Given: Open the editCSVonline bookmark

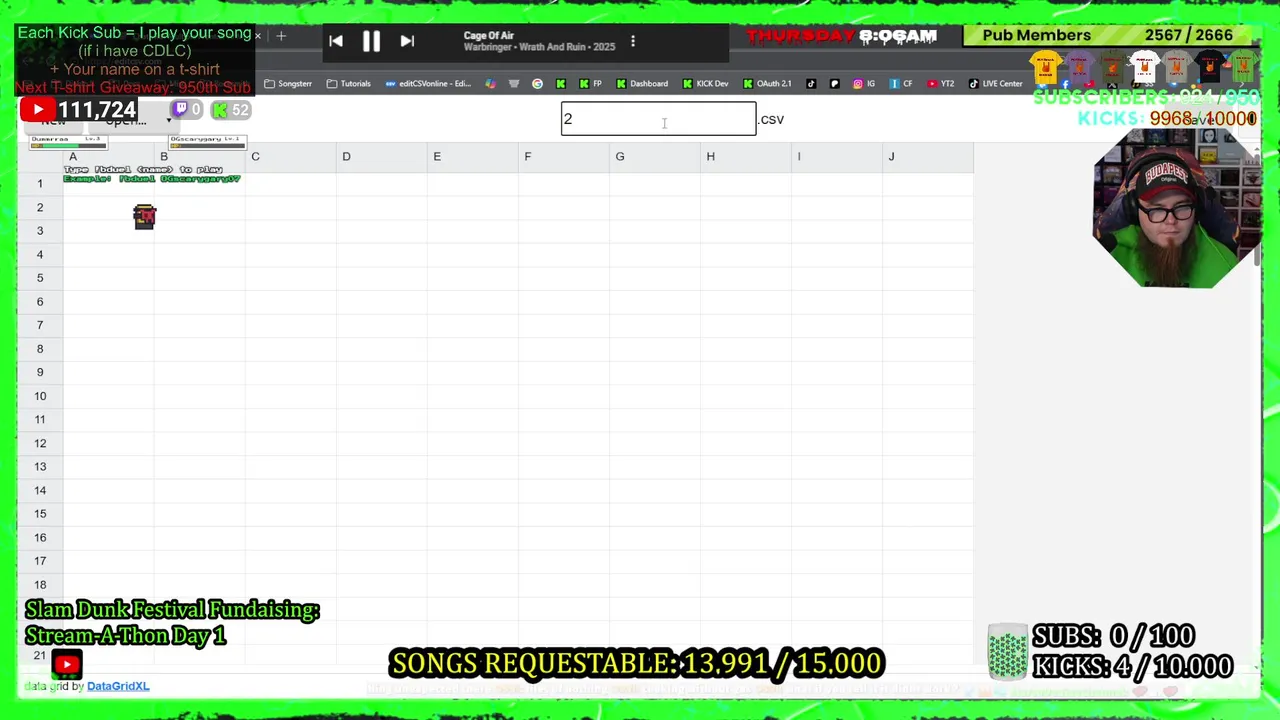Looking at the screenshot, I should tap(428, 84).
